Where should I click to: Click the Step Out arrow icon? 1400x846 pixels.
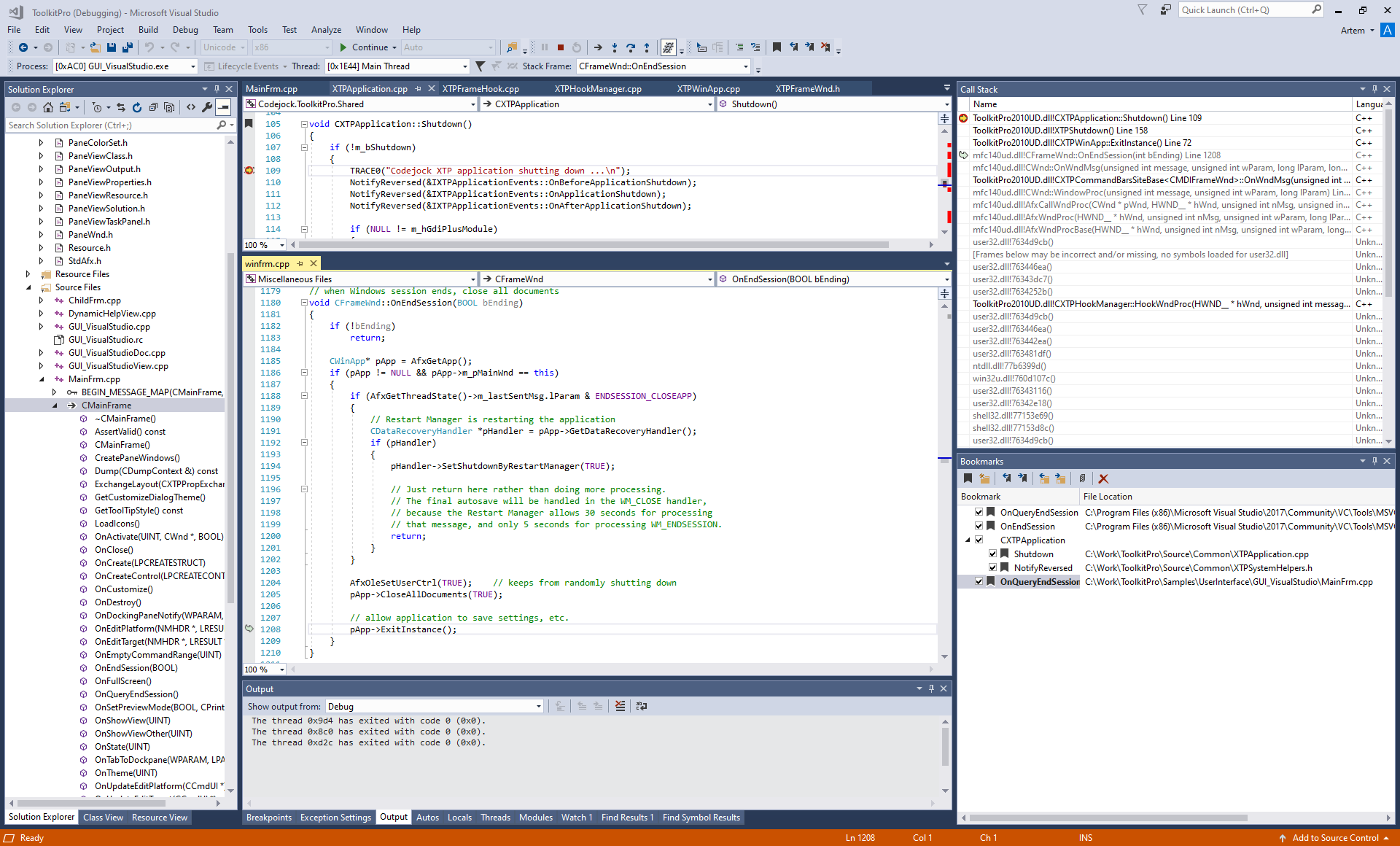(x=647, y=47)
